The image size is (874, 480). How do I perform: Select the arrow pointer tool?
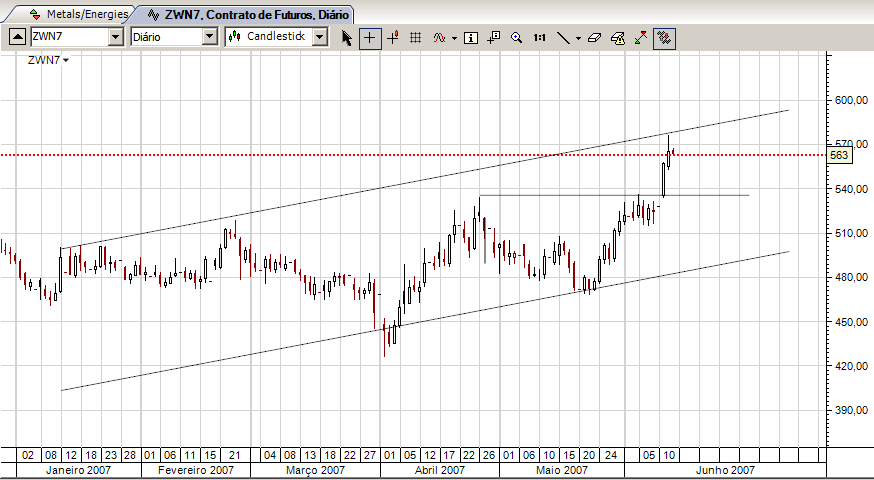347,38
